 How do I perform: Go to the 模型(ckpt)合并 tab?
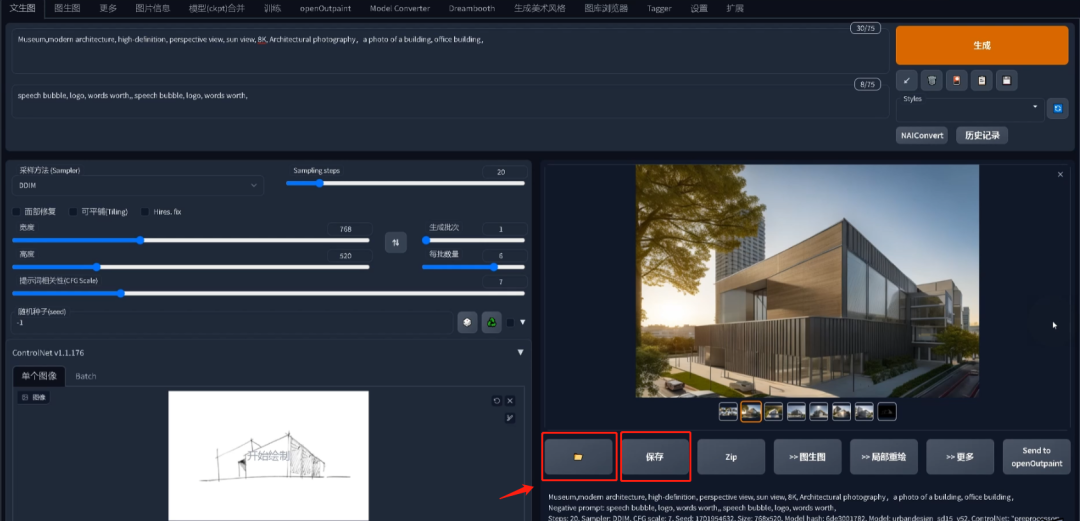pos(217,8)
